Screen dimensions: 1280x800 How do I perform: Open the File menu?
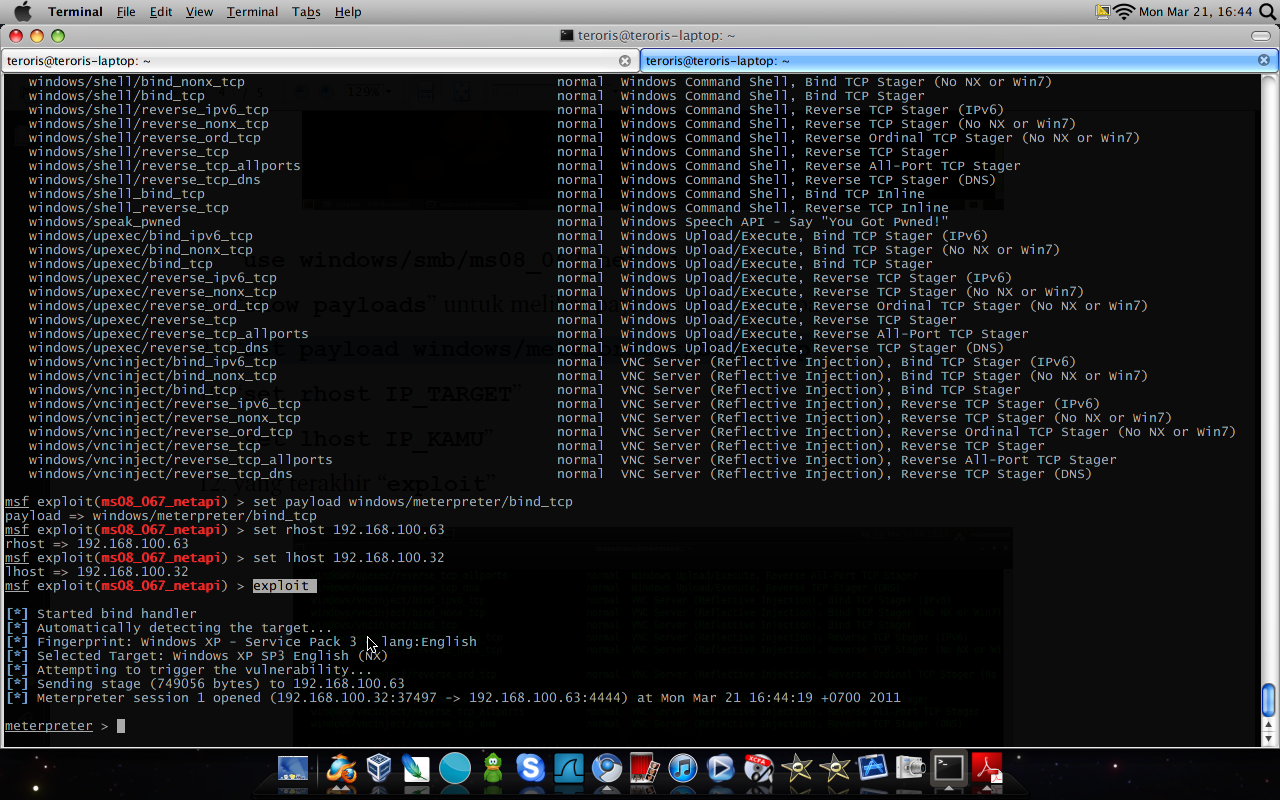click(126, 12)
